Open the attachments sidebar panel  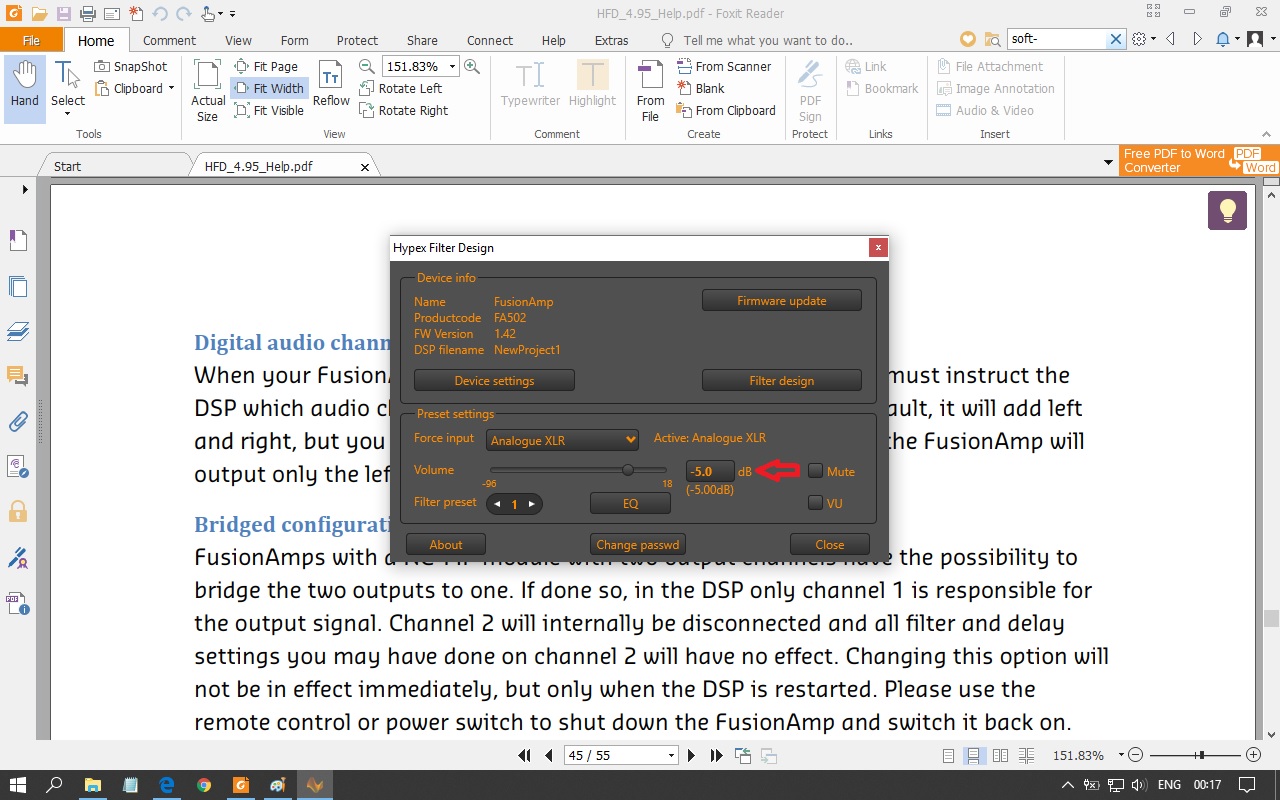pyautogui.click(x=18, y=421)
